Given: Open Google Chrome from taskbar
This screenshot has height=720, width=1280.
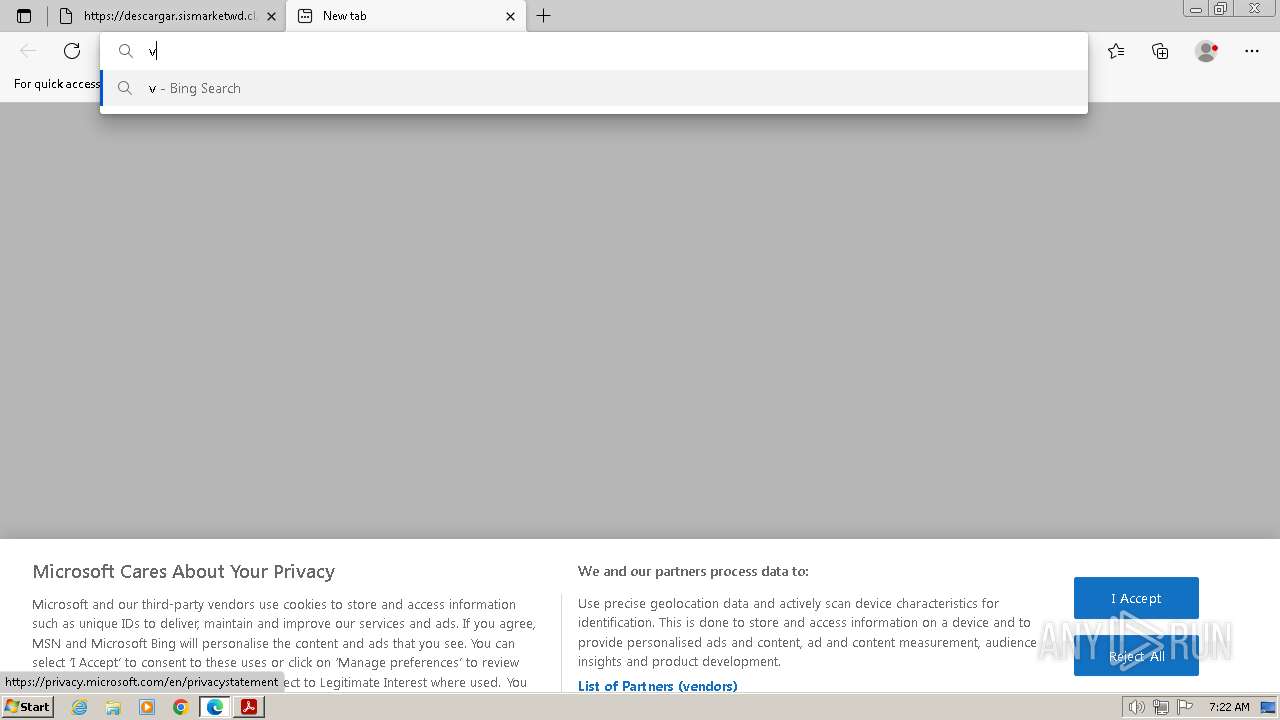Looking at the screenshot, I should click(181, 707).
